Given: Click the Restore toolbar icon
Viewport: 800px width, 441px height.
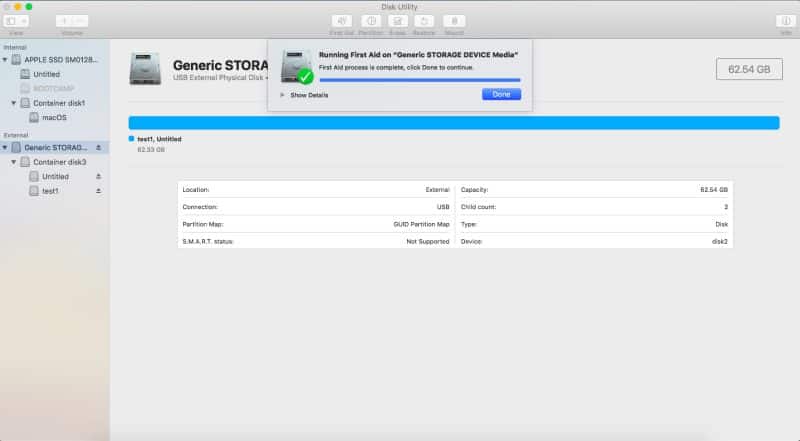Looking at the screenshot, I should click(x=424, y=21).
